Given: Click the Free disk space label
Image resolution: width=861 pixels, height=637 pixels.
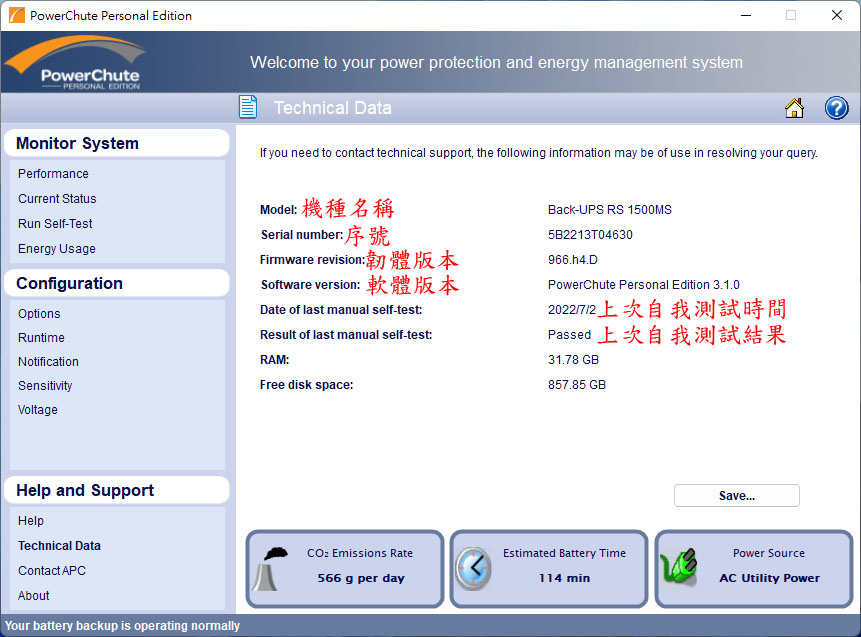Looking at the screenshot, I should (x=306, y=385).
